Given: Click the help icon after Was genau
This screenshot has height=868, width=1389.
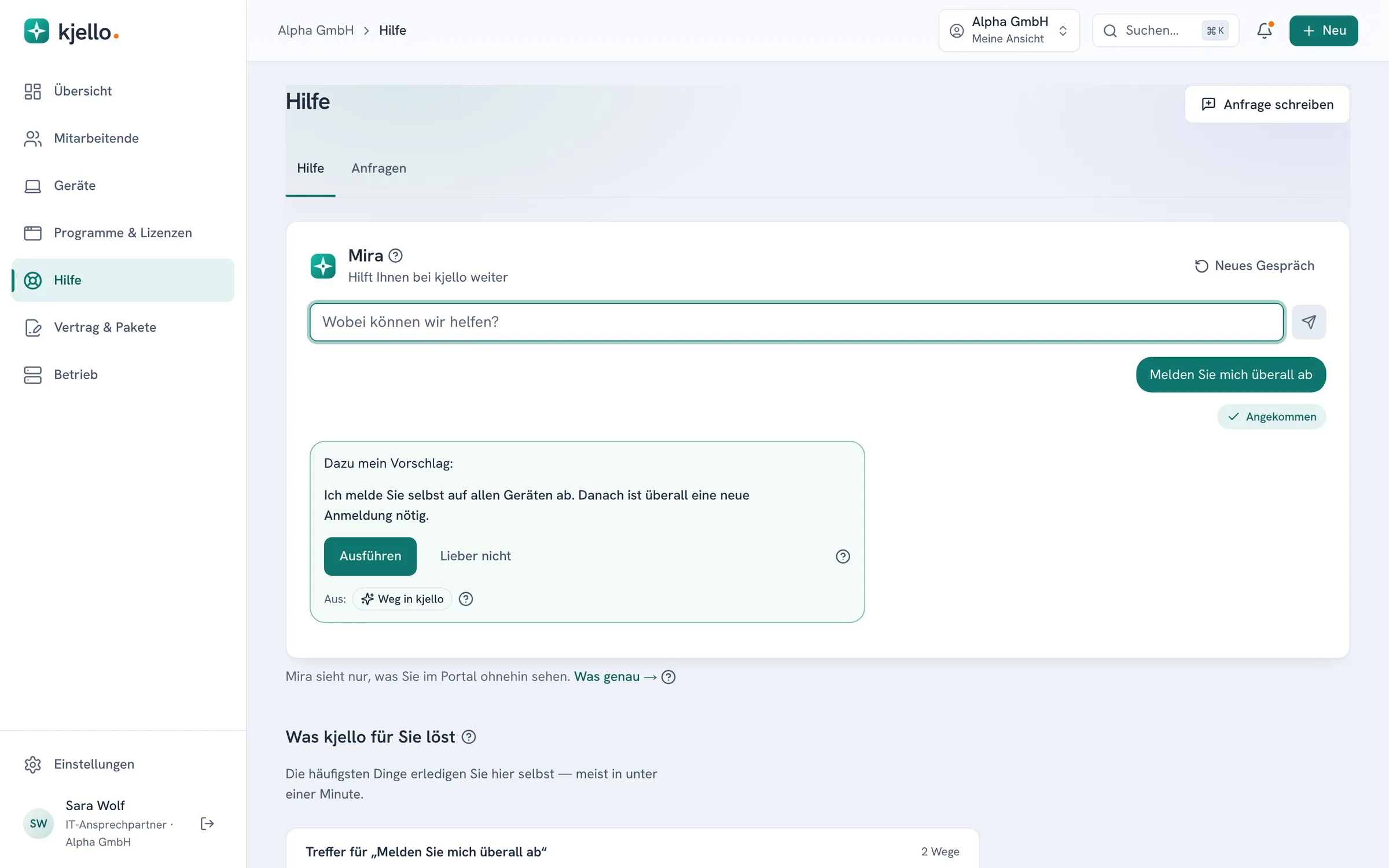Looking at the screenshot, I should click(x=668, y=676).
